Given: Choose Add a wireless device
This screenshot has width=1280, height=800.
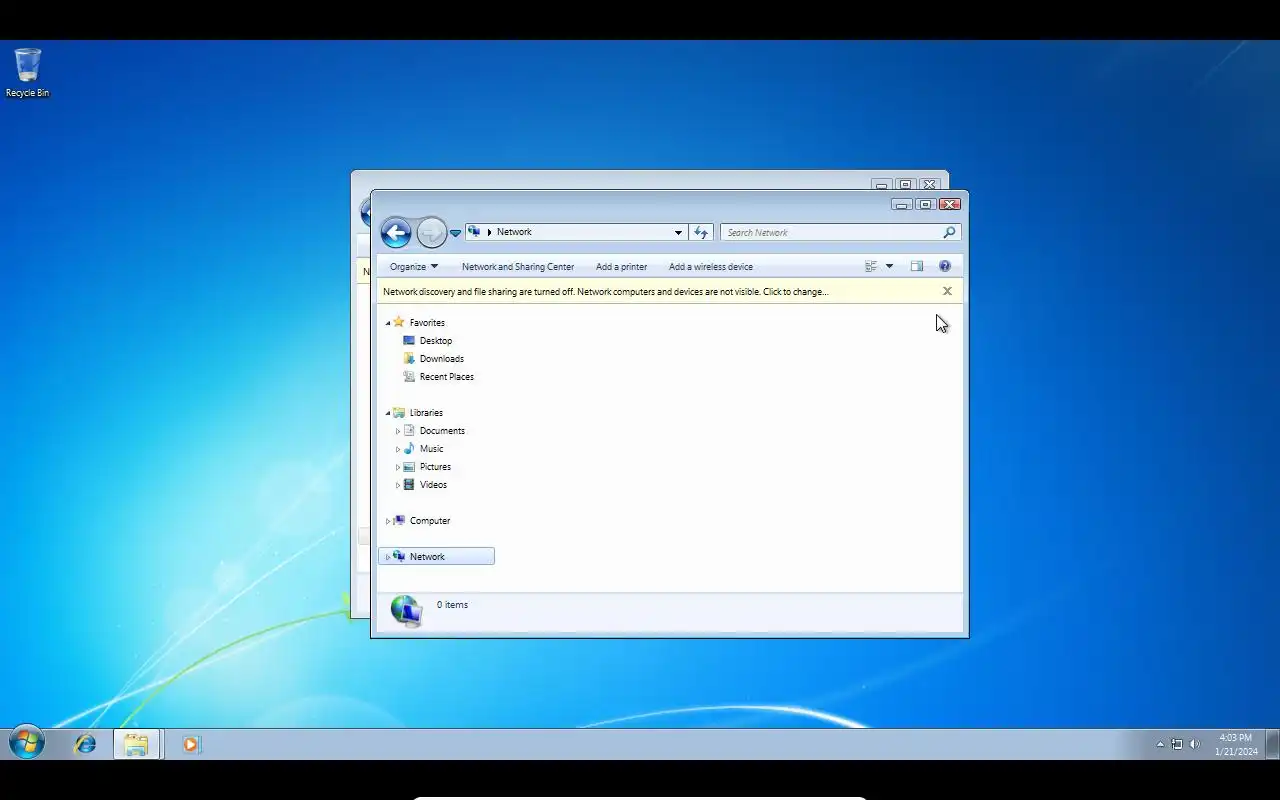Looking at the screenshot, I should coord(711,267).
